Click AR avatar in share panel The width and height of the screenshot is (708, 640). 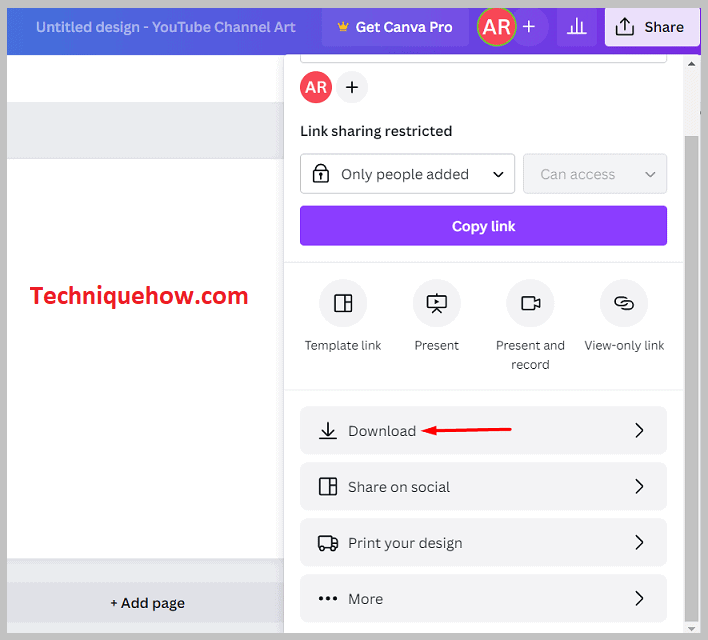[316, 87]
